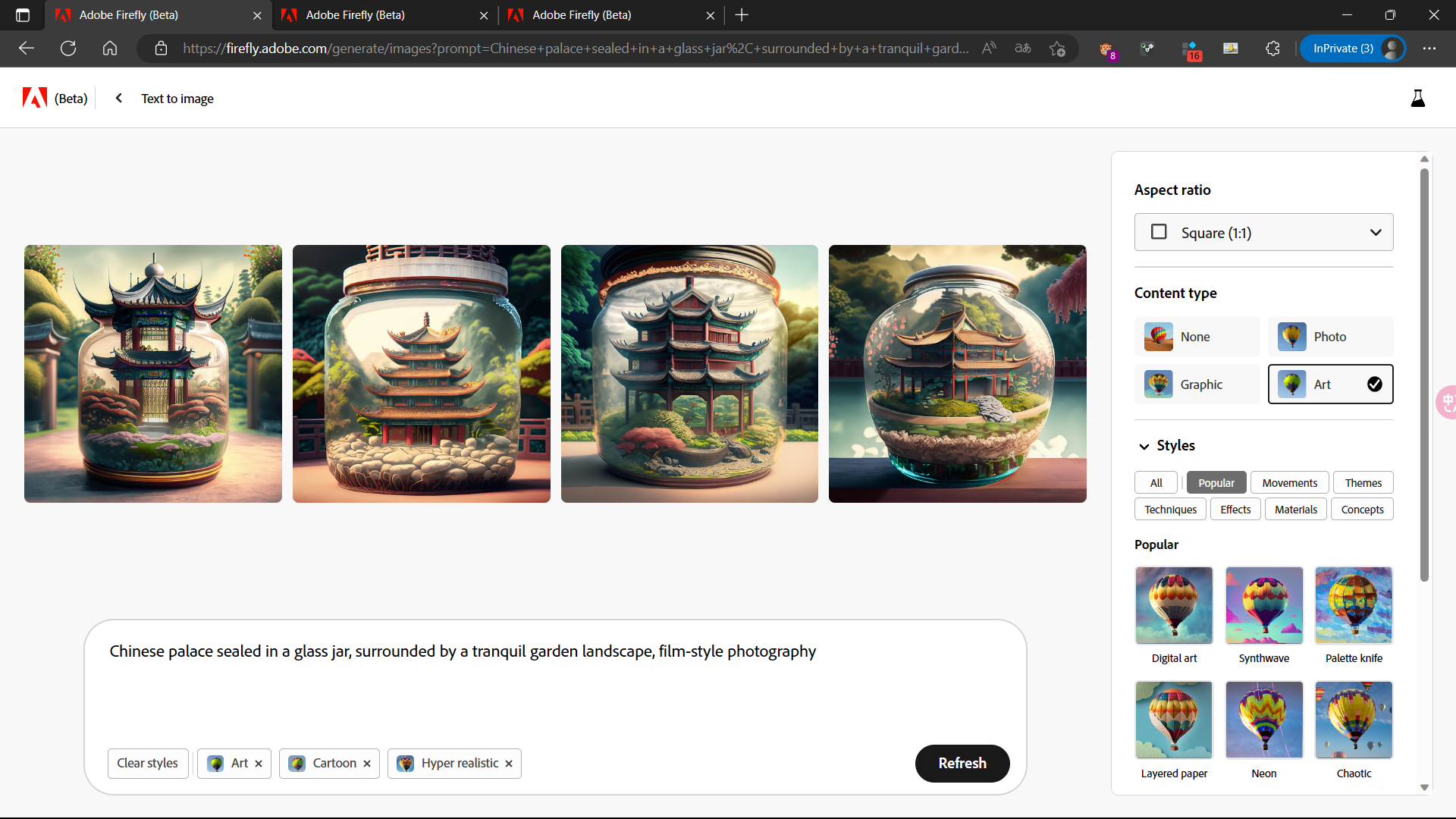This screenshot has width=1456, height=819.
Task: Toggle the Art content type
Action: 1330,384
